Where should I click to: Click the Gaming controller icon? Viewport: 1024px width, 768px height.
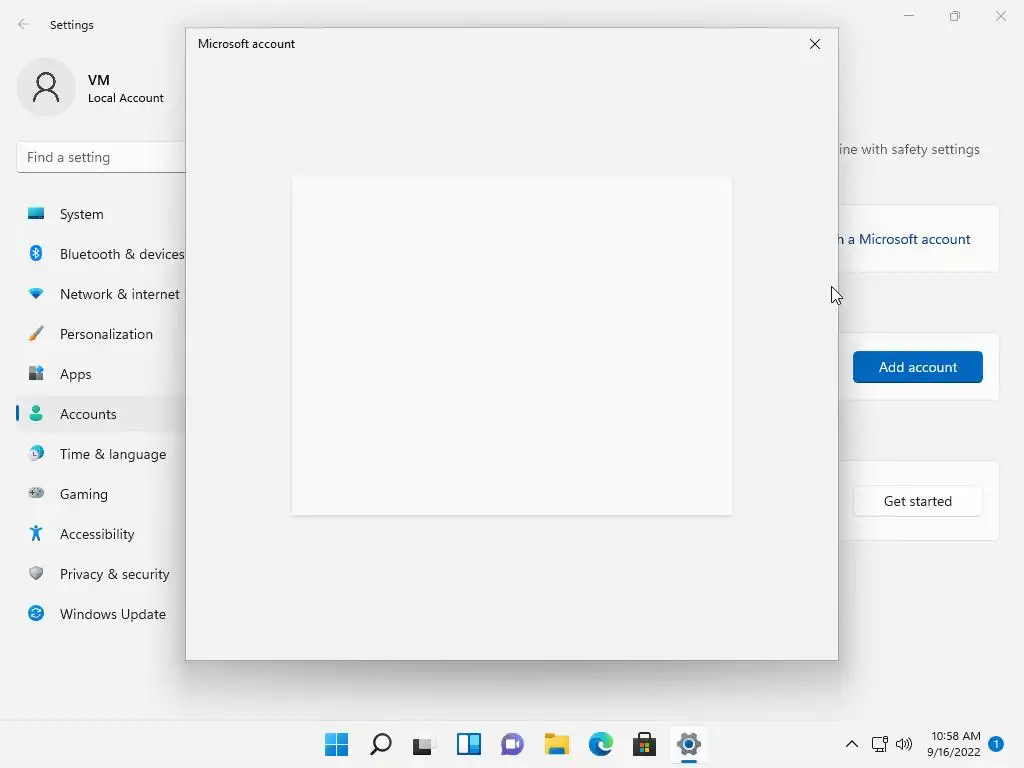point(36,493)
